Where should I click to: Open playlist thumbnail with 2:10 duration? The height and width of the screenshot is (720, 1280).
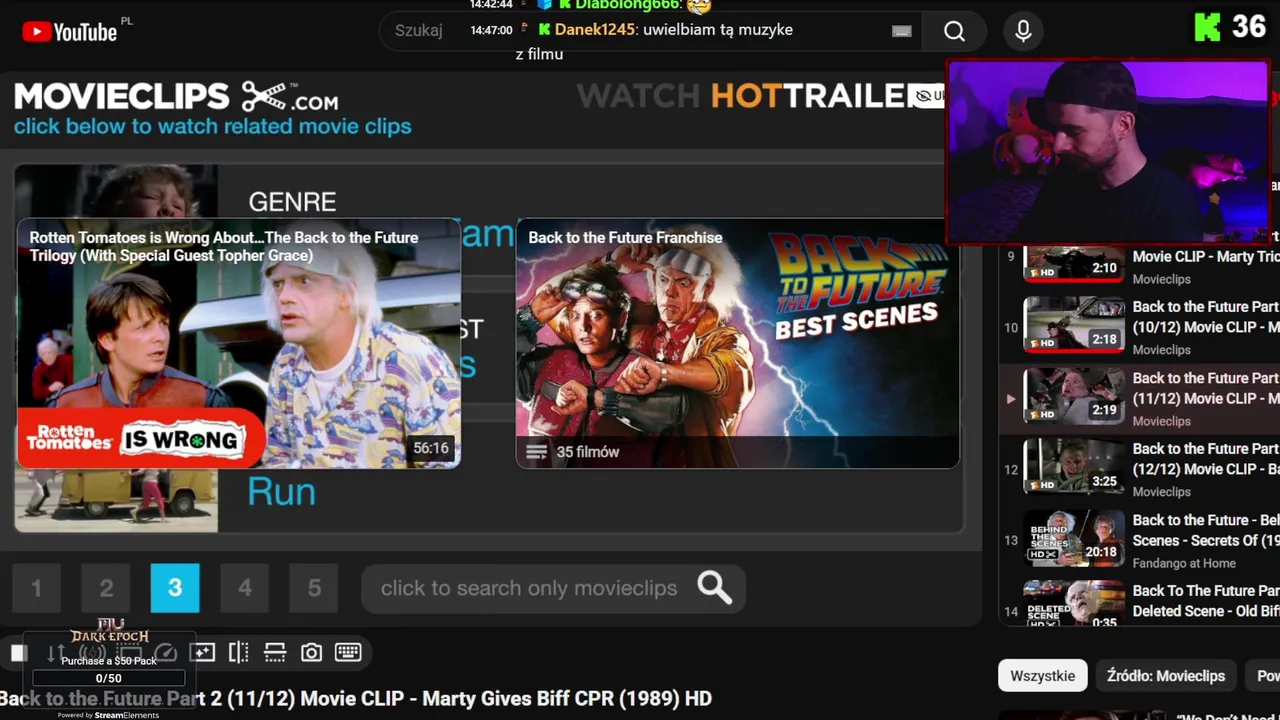click(1074, 262)
